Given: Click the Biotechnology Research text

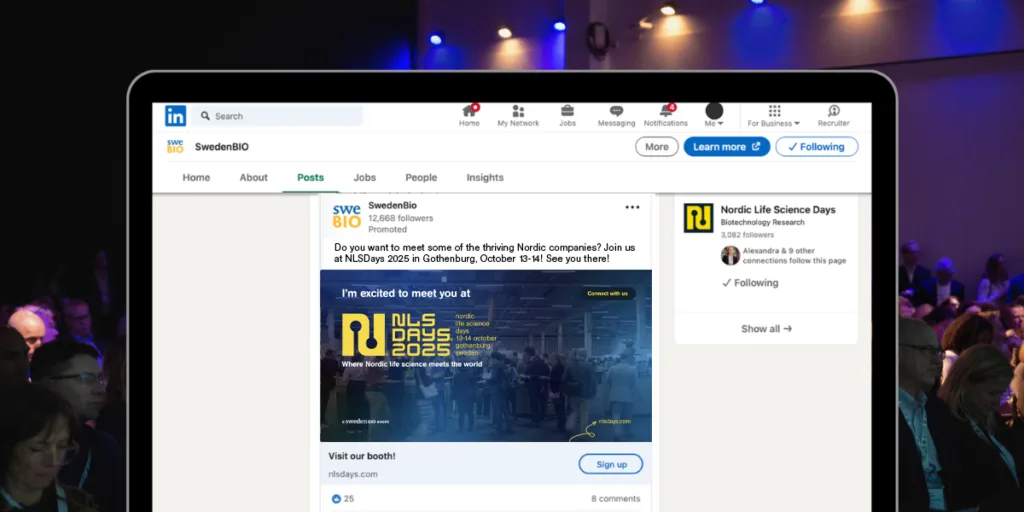Looking at the screenshot, I should pyautogui.click(x=763, y=222).
